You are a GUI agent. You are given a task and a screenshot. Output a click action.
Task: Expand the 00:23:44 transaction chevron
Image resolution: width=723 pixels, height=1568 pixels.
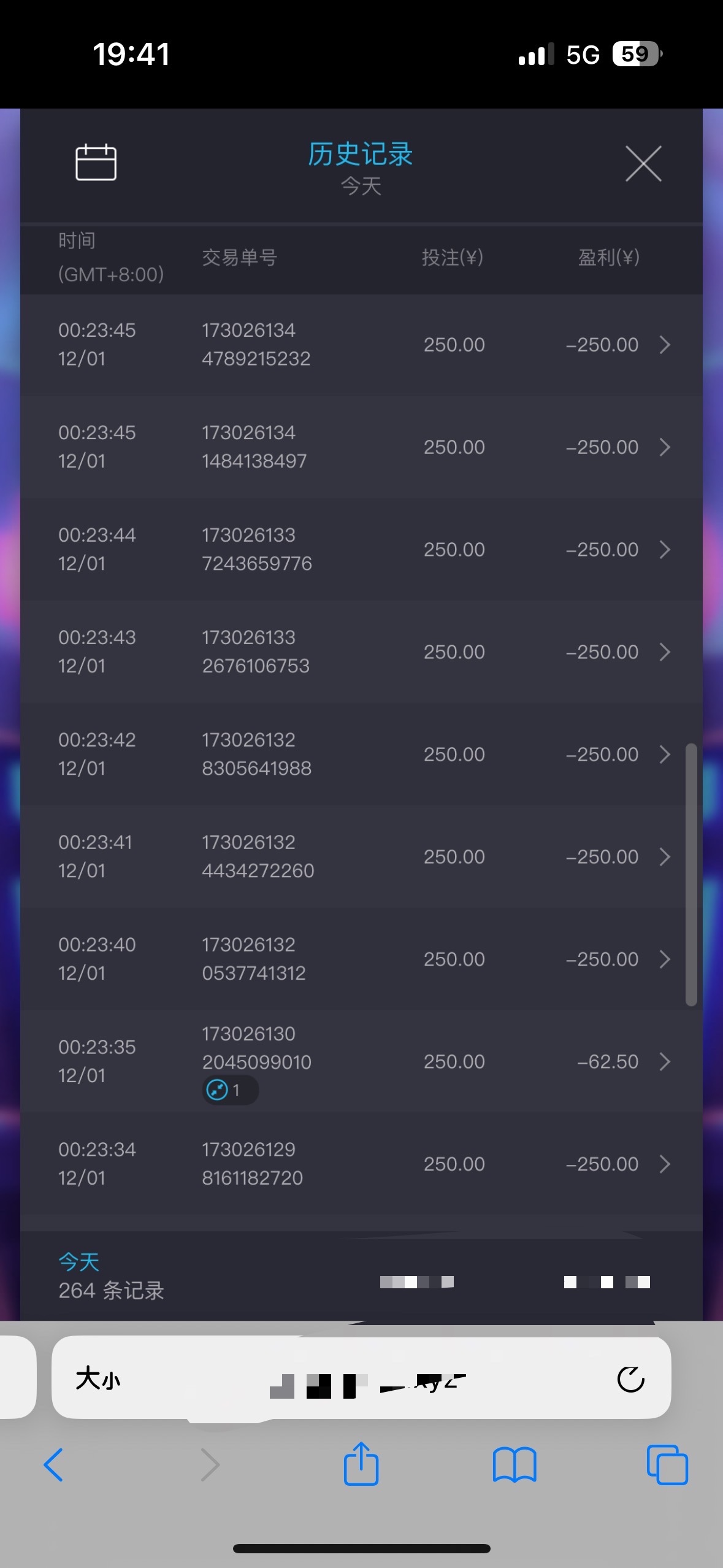(x=665, y=550)
